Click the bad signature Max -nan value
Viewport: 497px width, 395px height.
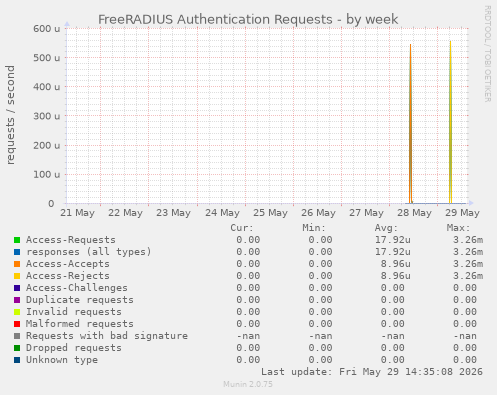click(x=465, y=336)
